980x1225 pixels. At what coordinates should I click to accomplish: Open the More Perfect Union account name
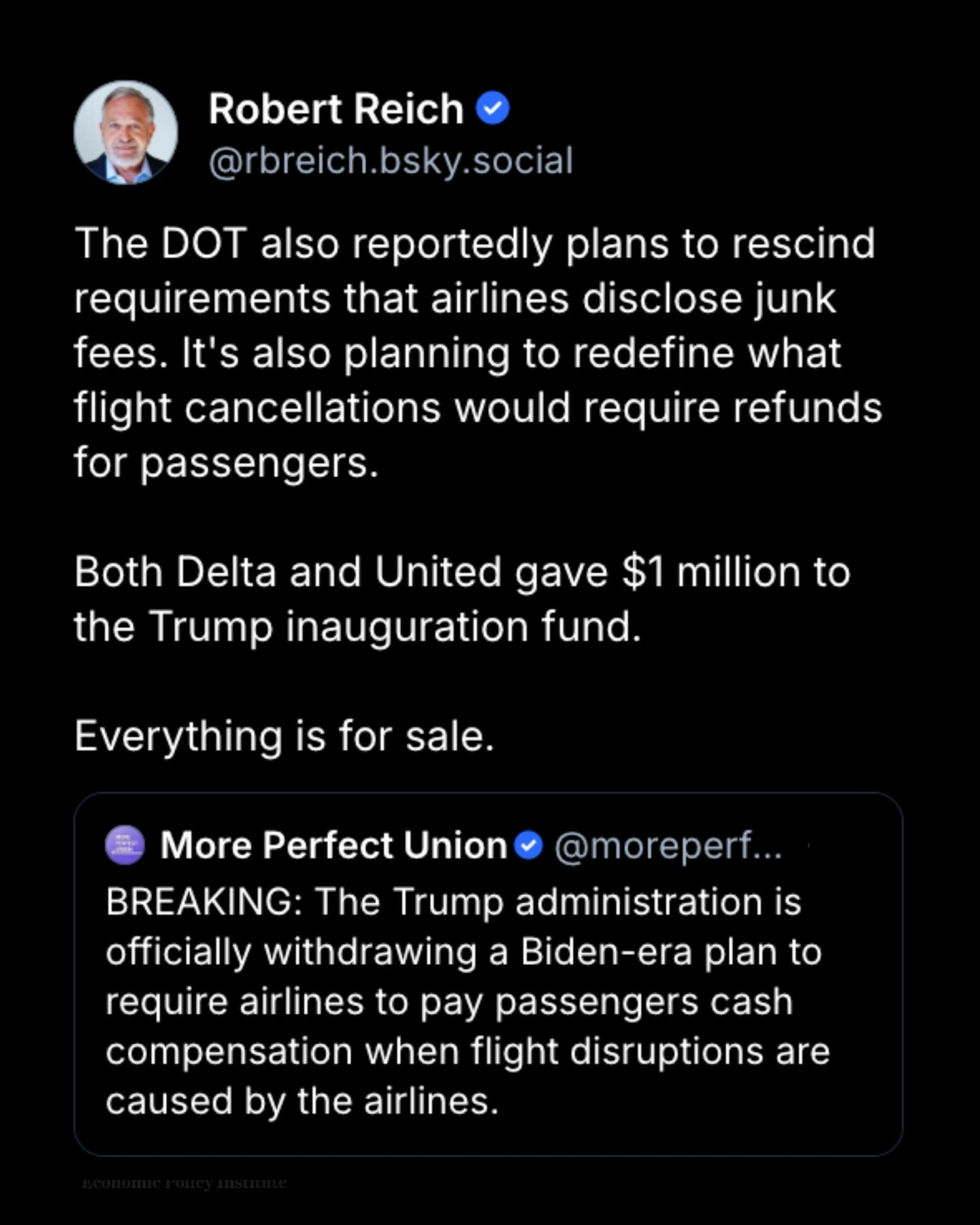click(333, 845)
